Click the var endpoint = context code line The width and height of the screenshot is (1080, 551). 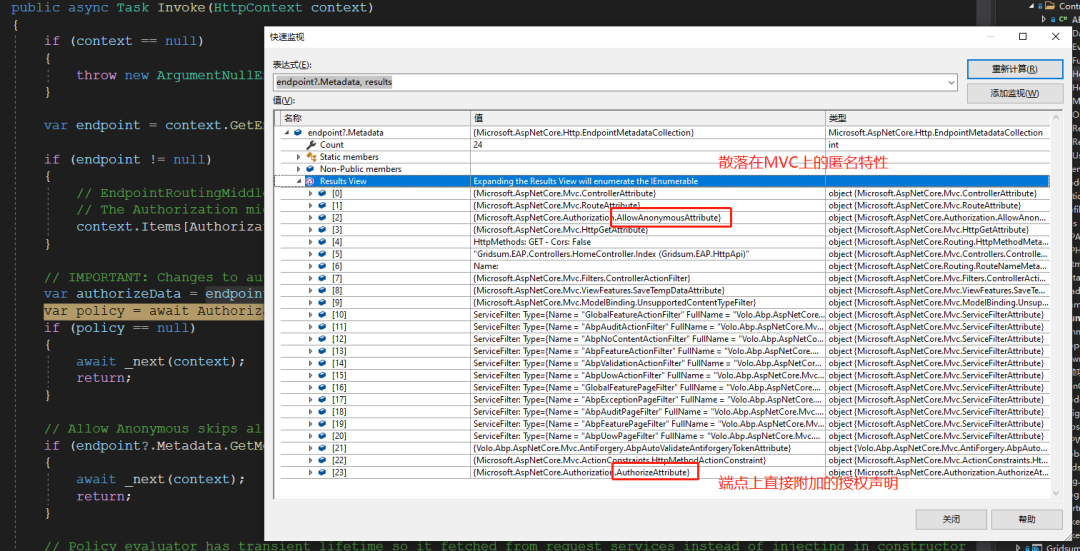pyautogui.click(x=154, y=125)
